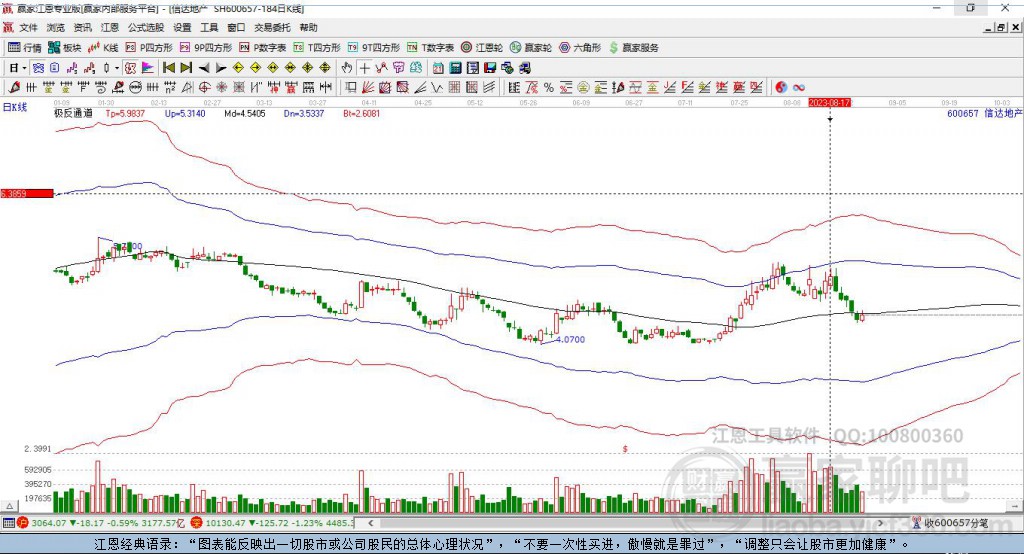Jump to last bar with skip-forward arrow

[186, 68]
